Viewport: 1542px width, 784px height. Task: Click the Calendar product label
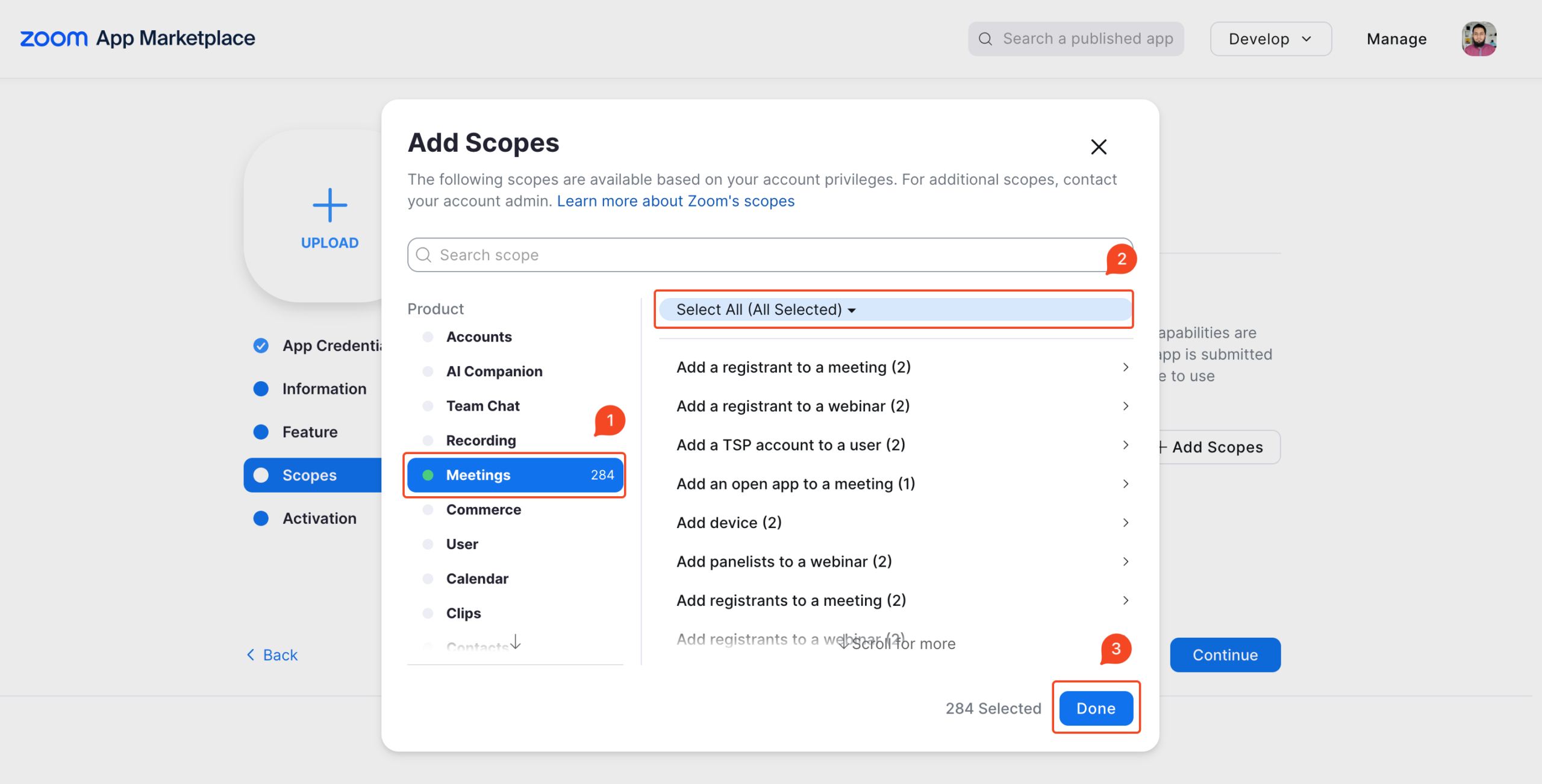click(477, 579)
